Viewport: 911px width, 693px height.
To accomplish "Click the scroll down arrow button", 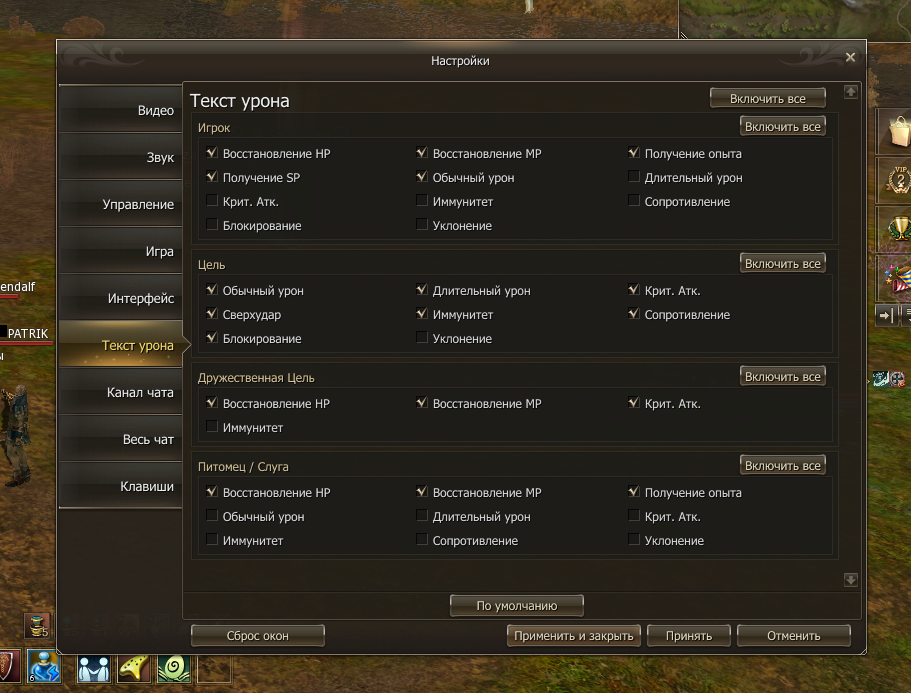I will pos(851,580).
